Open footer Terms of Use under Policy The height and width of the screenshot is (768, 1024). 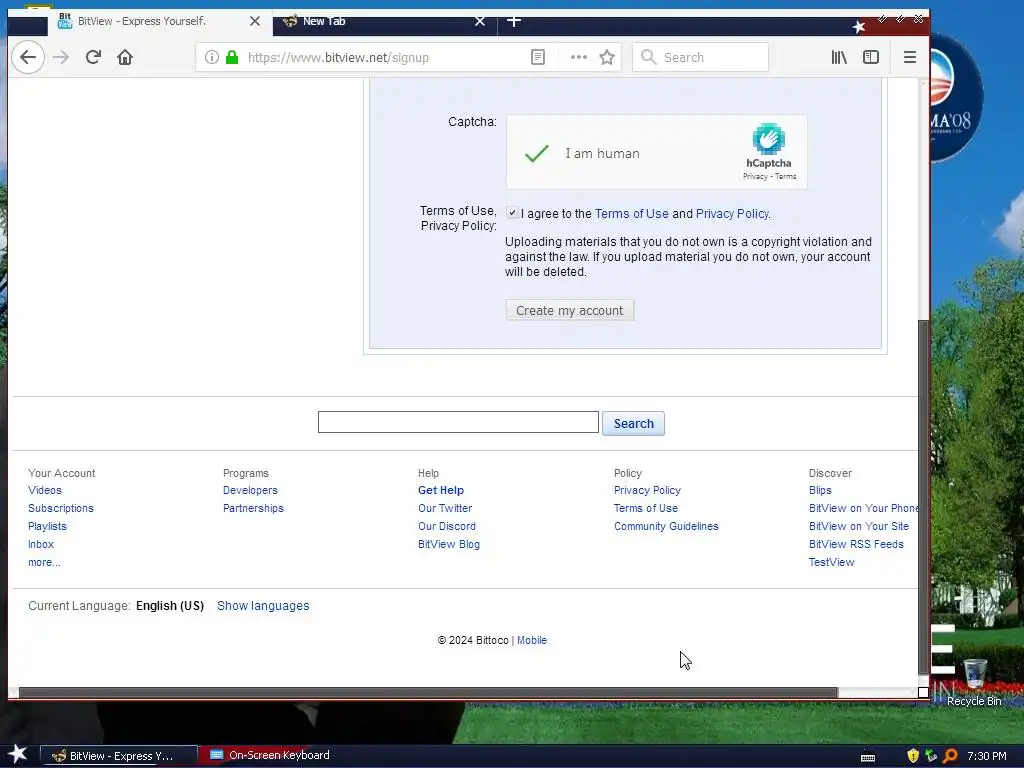646,508
